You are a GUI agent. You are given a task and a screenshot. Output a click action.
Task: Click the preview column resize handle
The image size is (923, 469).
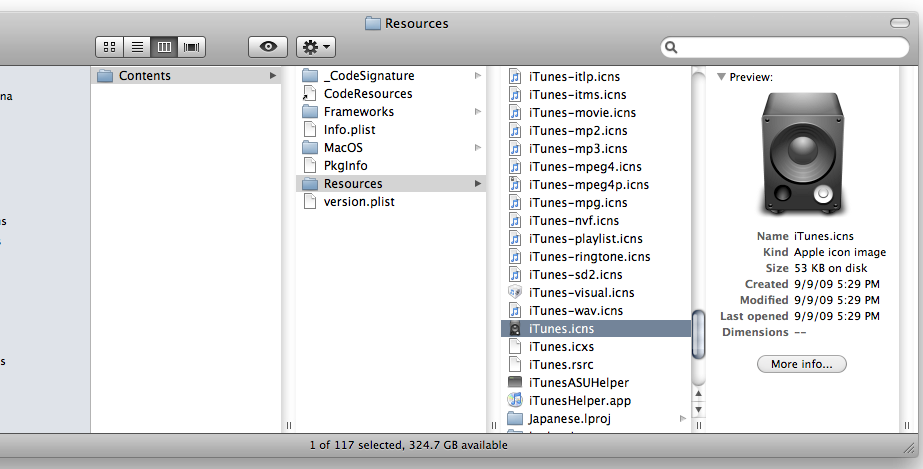click(907, 425)
